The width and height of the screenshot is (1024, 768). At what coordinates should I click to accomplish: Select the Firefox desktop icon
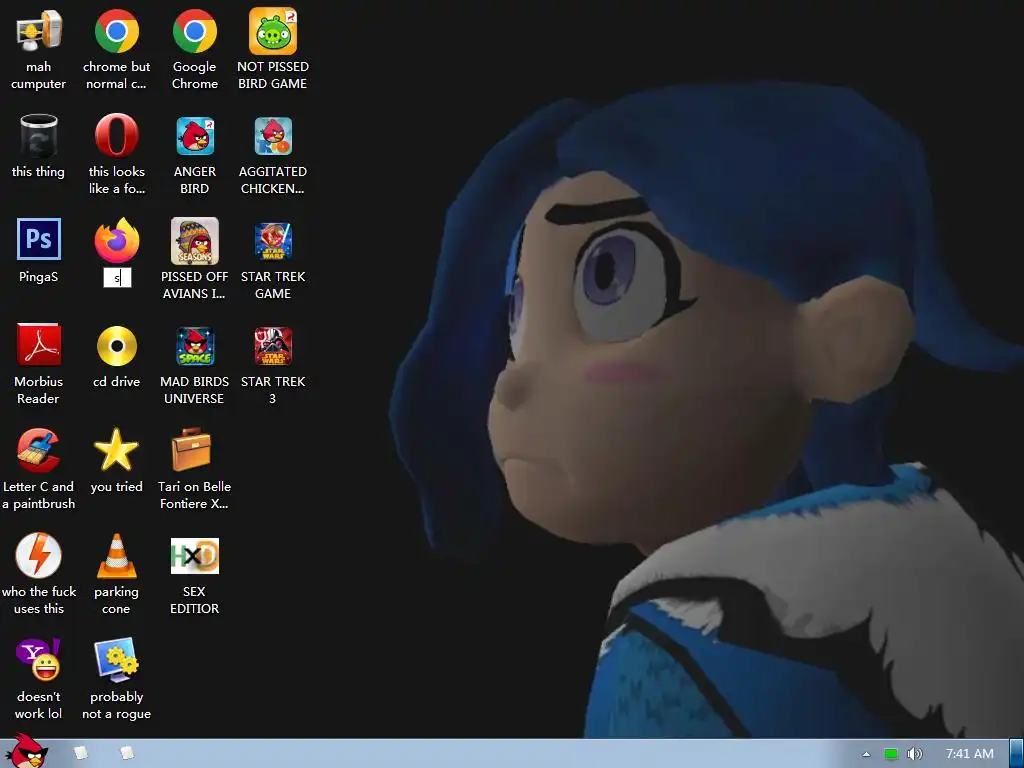[116, 240]
